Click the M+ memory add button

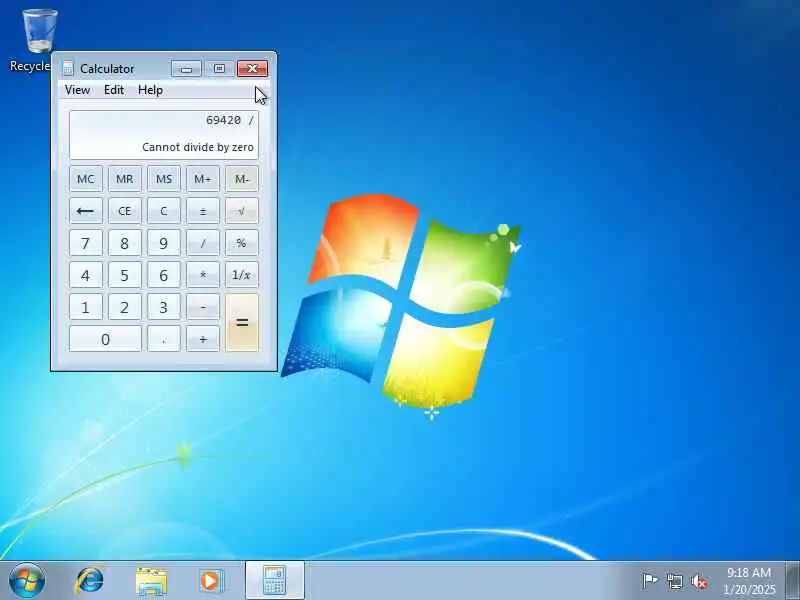click(x=203, y=179)
